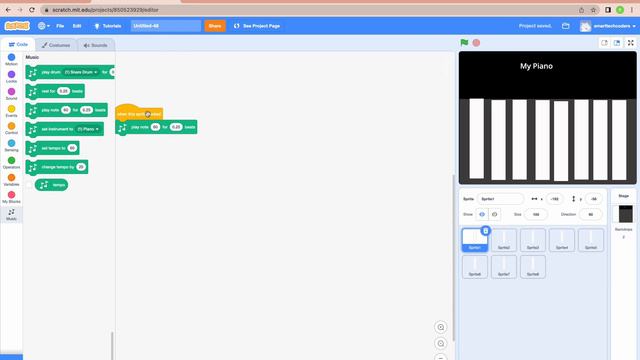Screen dimensions: 640x360
Task: Select Sprite4 thumbnail
Action: click(562, 240)
